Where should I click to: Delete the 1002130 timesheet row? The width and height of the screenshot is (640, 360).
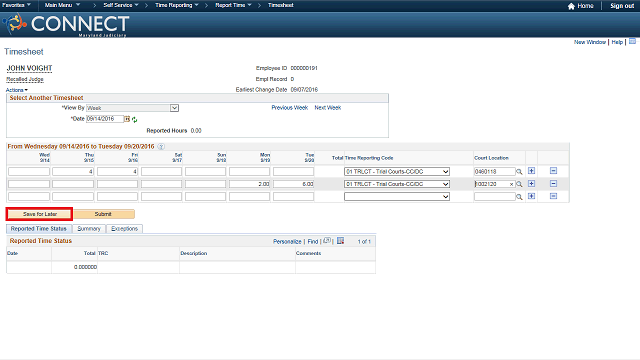pos(553,184)
